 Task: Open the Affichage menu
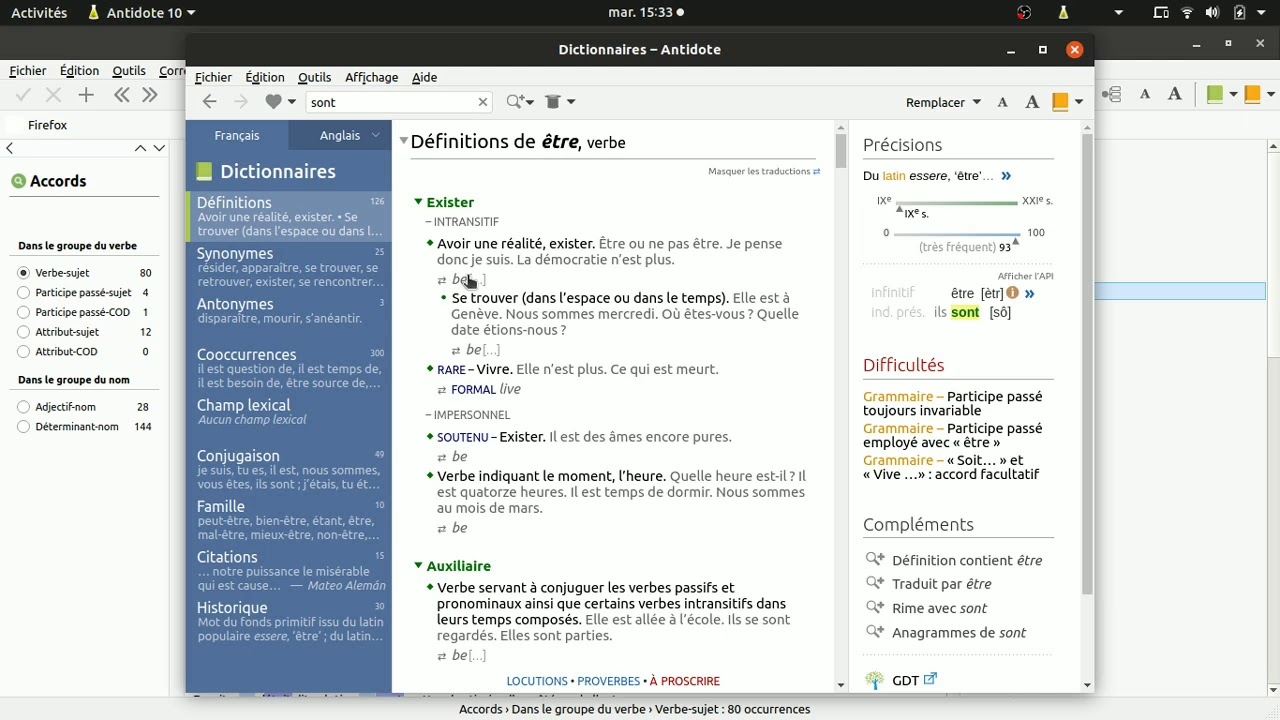[371, 77]
